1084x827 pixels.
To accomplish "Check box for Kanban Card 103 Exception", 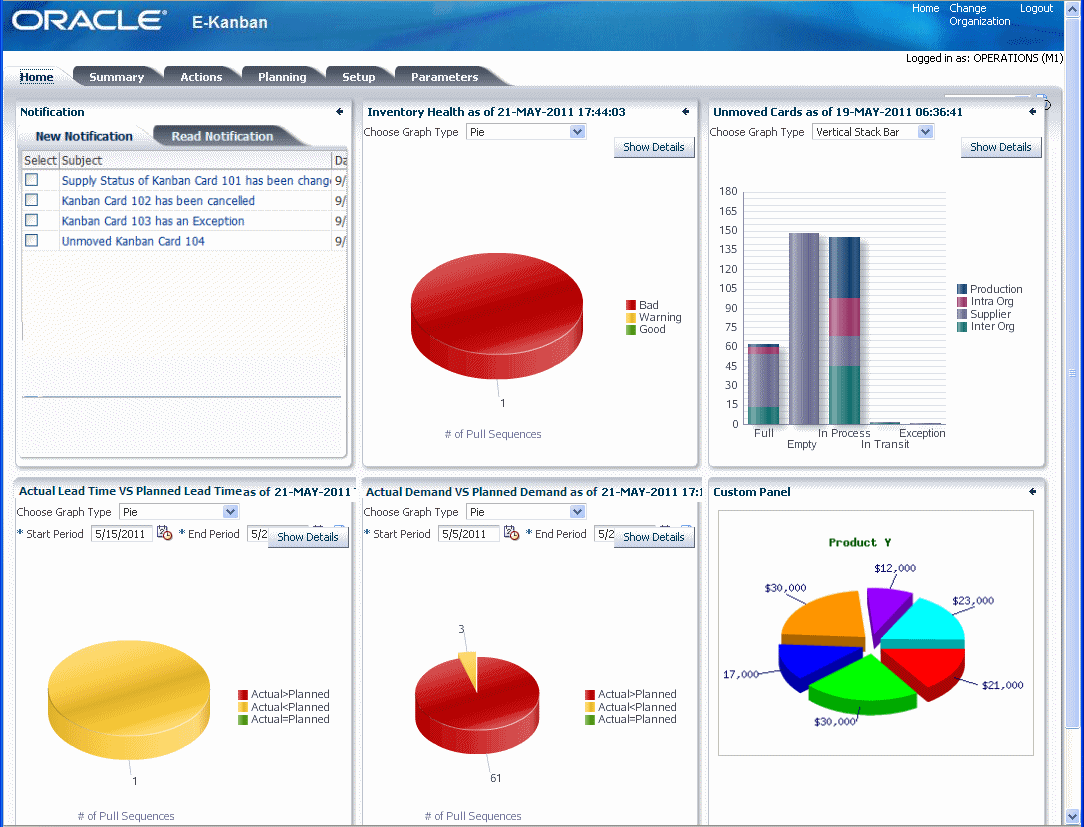I will pyautogui.click(x=32, y=220).
